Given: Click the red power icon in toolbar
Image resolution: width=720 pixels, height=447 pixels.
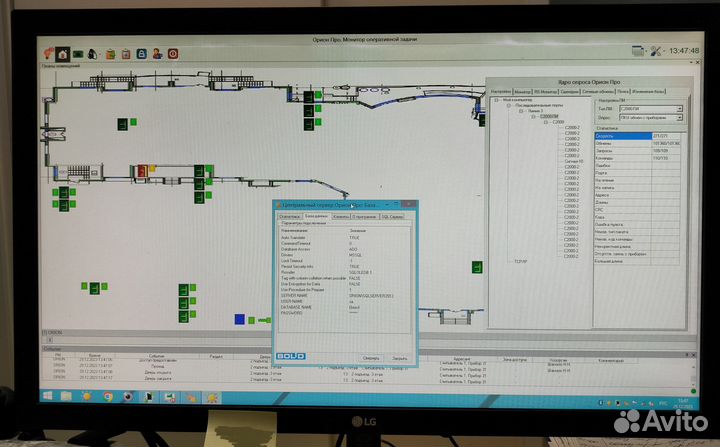Looking at the screenshot, I should click(x=174, y=53).
